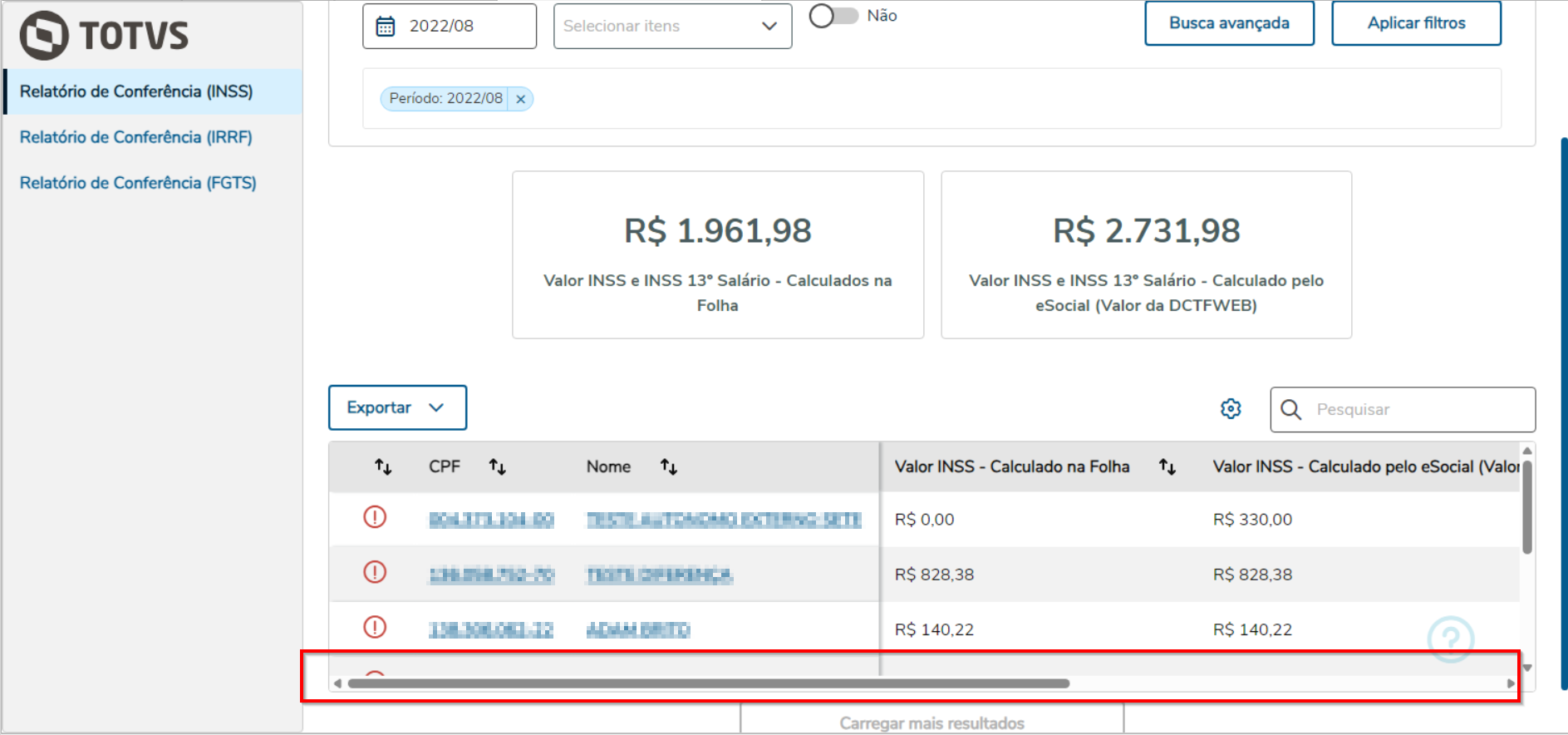Click red warning icon for R$ 828,38 row
This screenshot has width=1568, height=735.
click(x=375, y=573)
